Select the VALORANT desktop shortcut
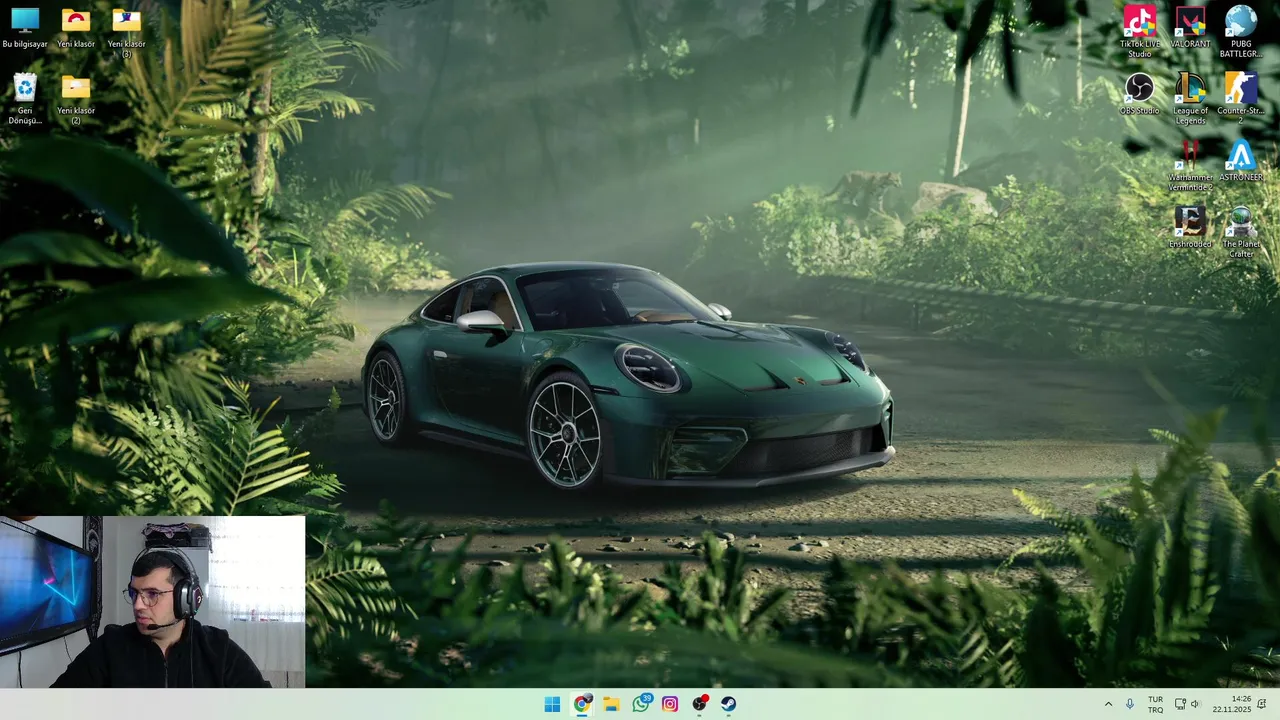 click(1190, 28)
